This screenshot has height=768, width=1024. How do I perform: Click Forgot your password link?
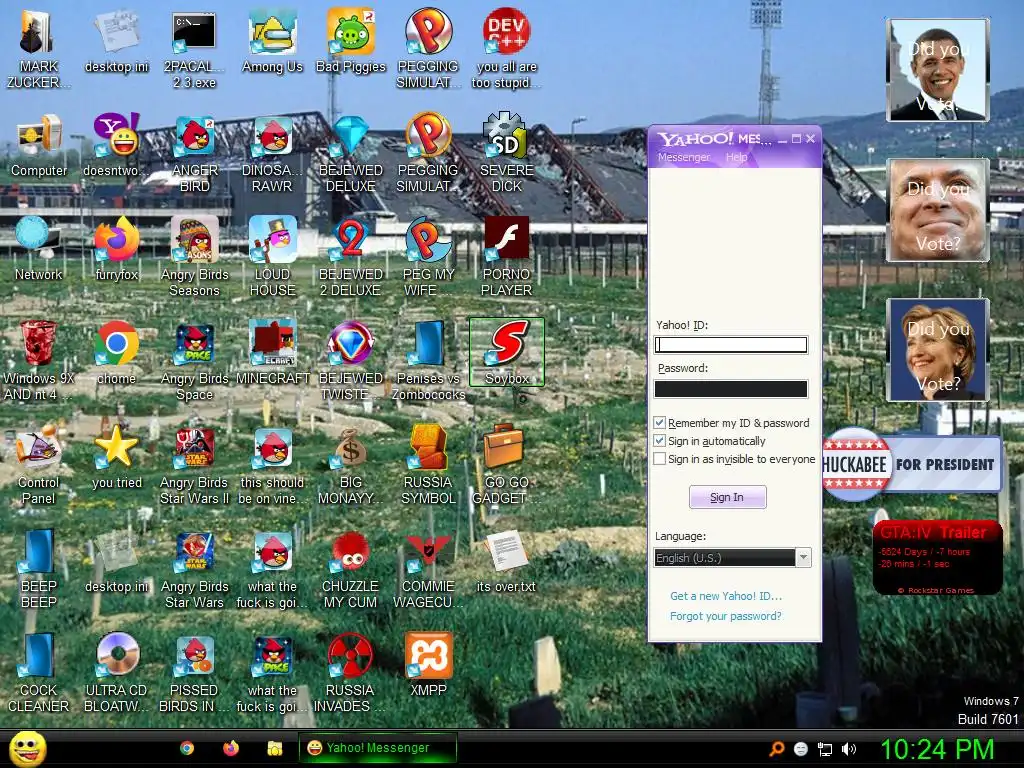[x=726, y=616]
